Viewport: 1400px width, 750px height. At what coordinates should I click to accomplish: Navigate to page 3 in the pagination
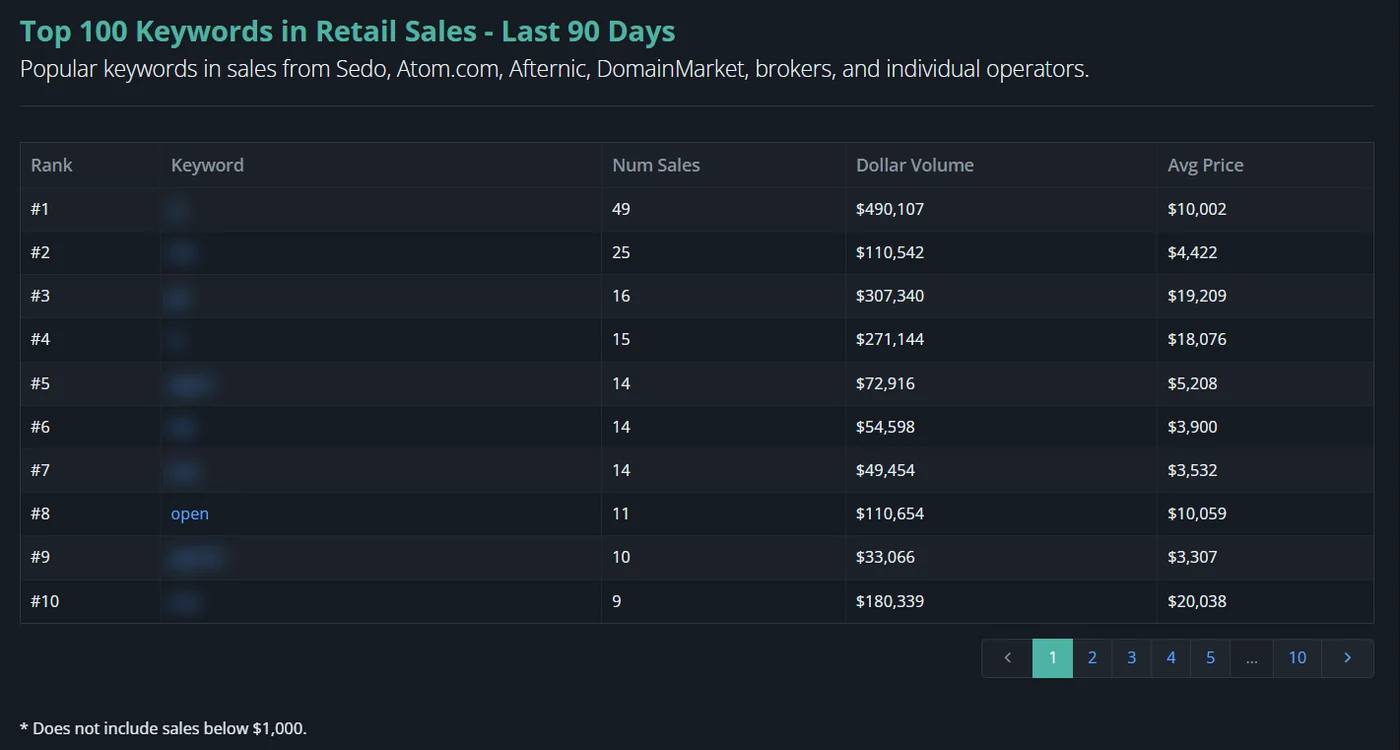point(1131,658)
